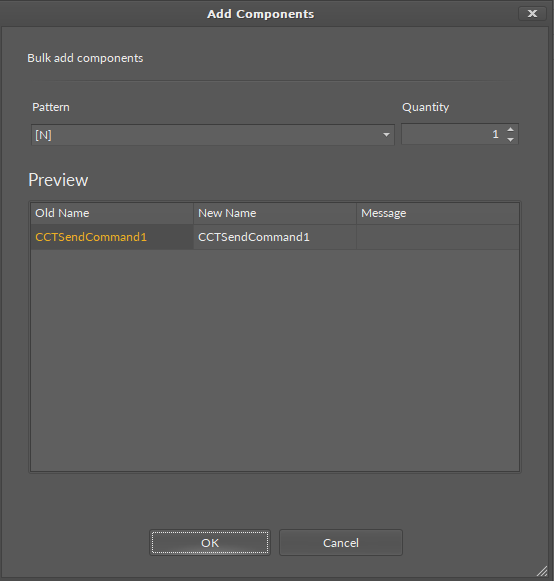554x581 pixels.
Task: Close the Add Components dialog
Action: pyautogui.click(x=532, y=14)
